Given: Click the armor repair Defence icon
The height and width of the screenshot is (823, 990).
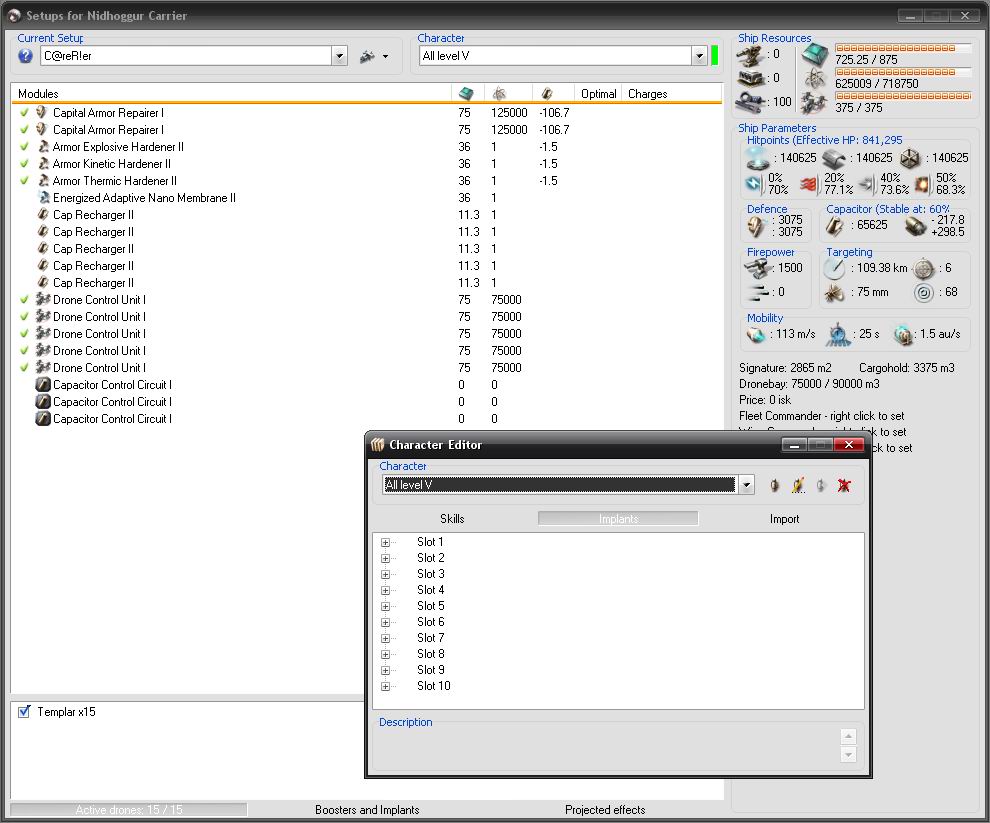Looking at the screenshot, I should 756,226.
